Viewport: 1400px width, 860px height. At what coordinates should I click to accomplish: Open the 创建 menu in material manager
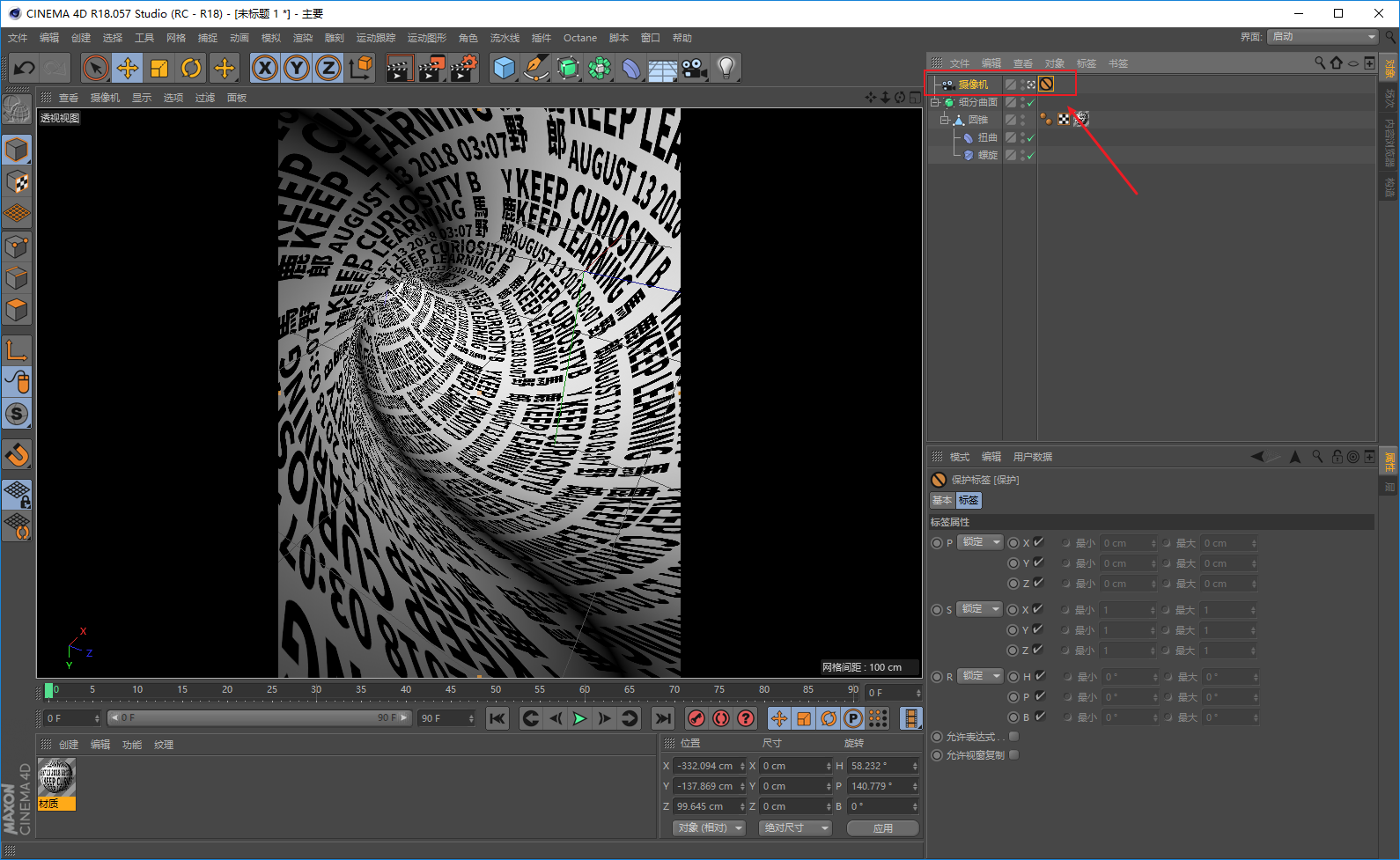tap(69, 745)
